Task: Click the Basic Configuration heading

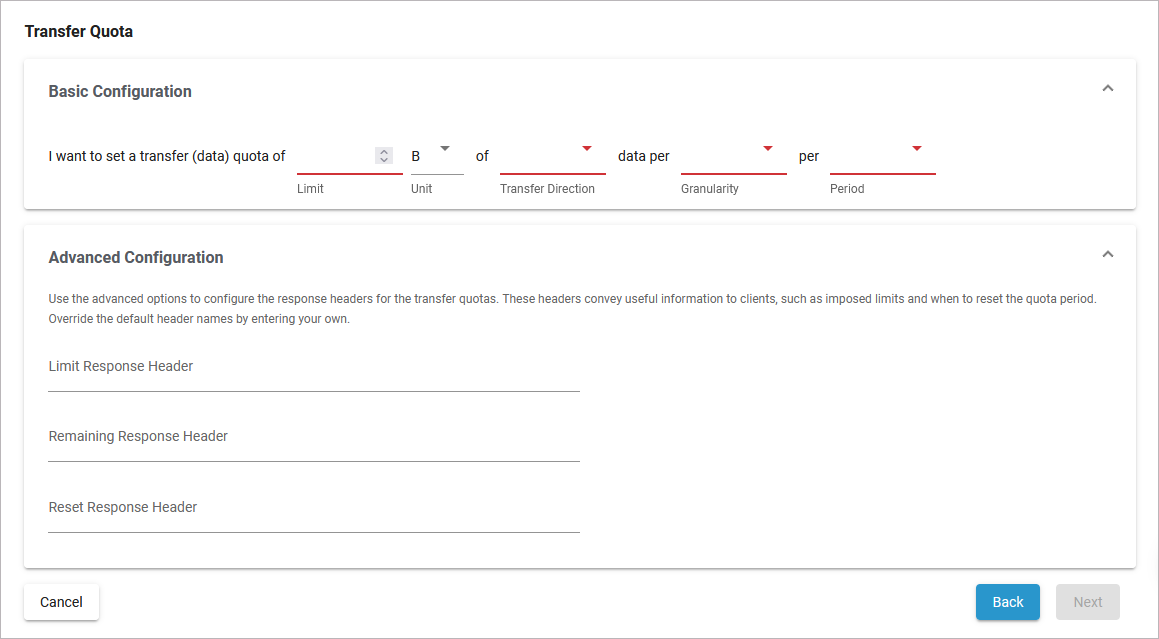Action: pos(120,92)
